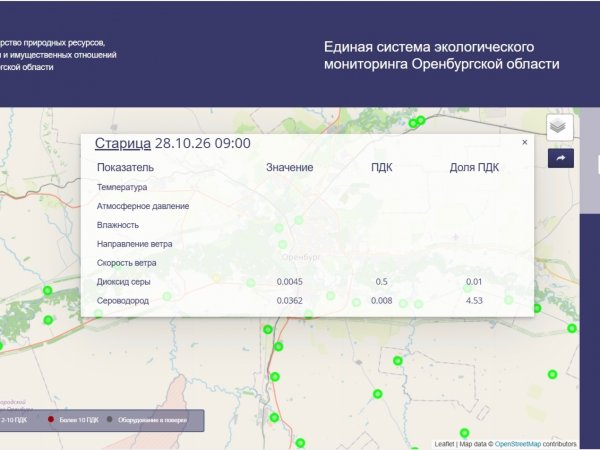This screenshot has width=600, height=450.
Task: Select the 'Оборудование в поверке' legend text
Action: tap(152, 420)
